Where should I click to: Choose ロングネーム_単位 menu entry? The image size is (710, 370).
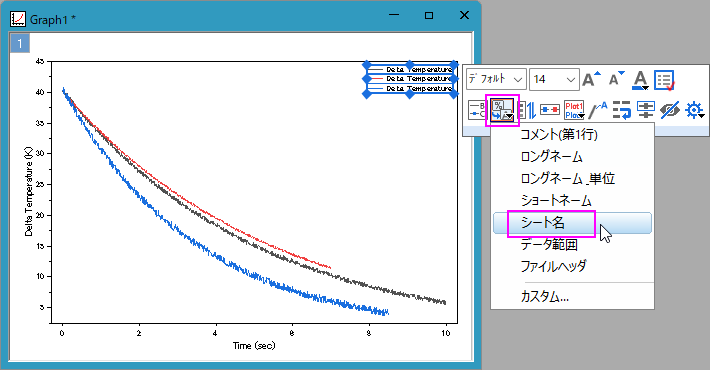click(x=568, y=178)
